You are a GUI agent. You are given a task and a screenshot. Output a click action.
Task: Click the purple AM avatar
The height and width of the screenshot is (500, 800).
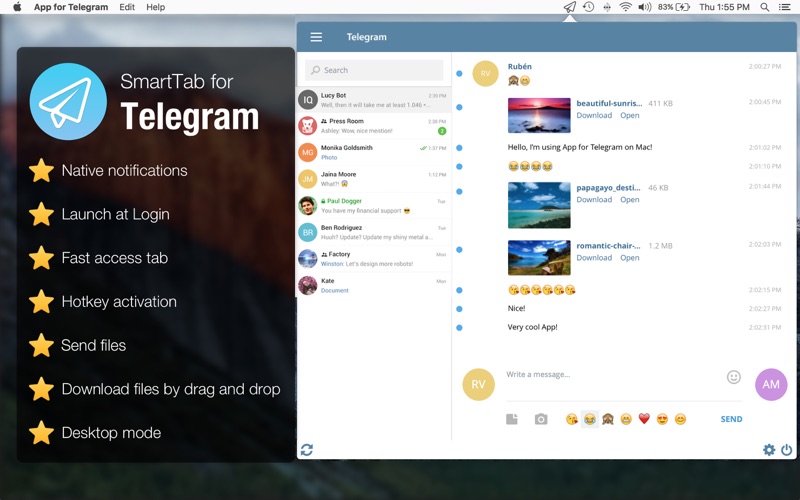[x=771, y=384]
